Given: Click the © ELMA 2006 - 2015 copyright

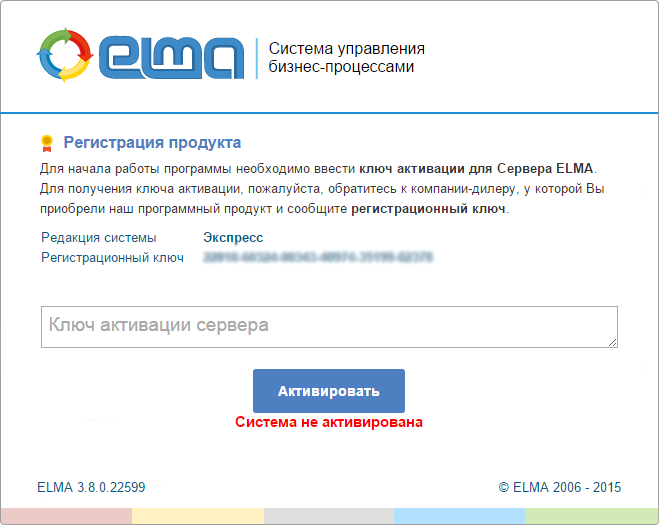Looking at the screenshot, I should [x=560, y=487].
